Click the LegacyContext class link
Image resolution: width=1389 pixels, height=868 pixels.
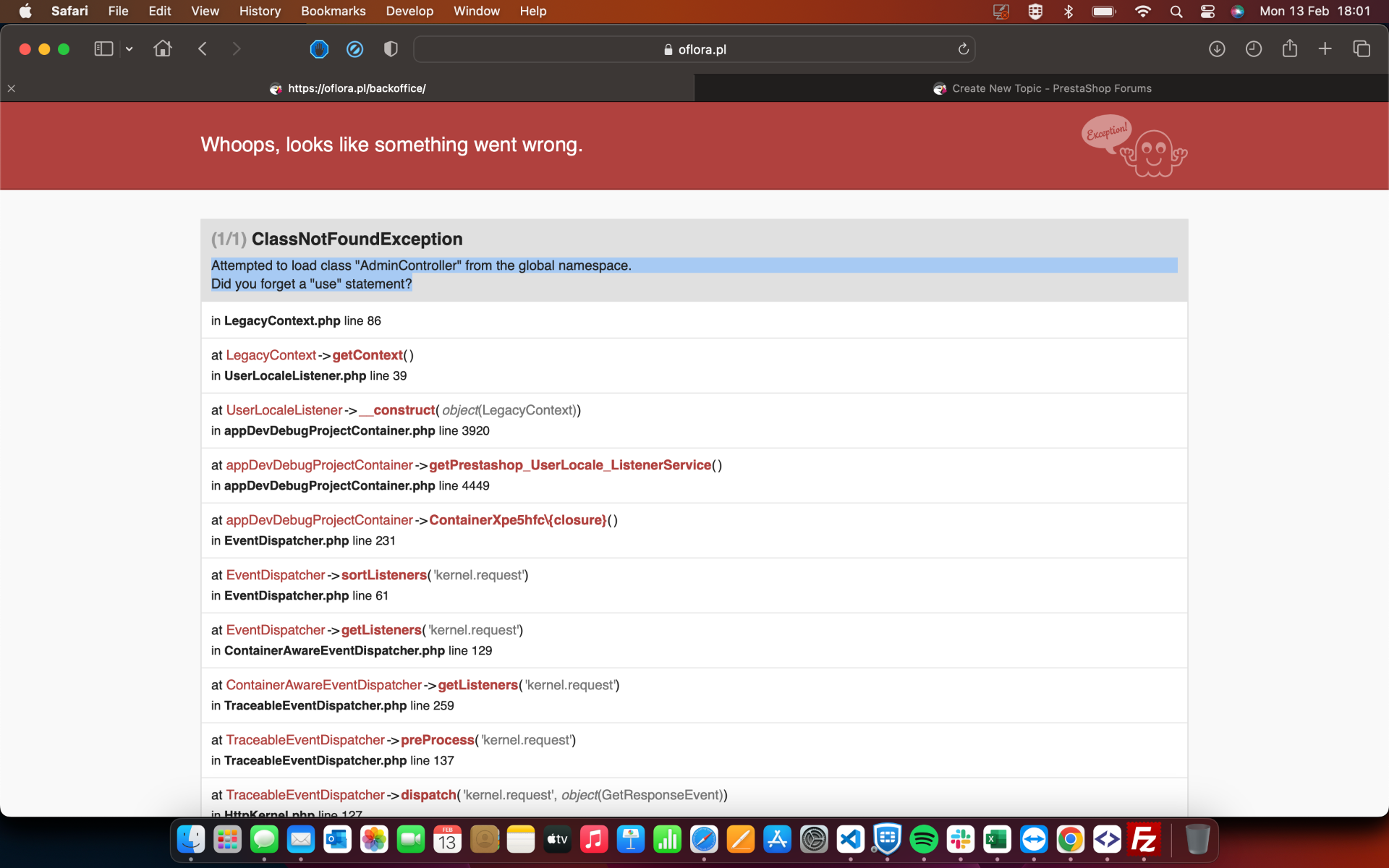271,355
